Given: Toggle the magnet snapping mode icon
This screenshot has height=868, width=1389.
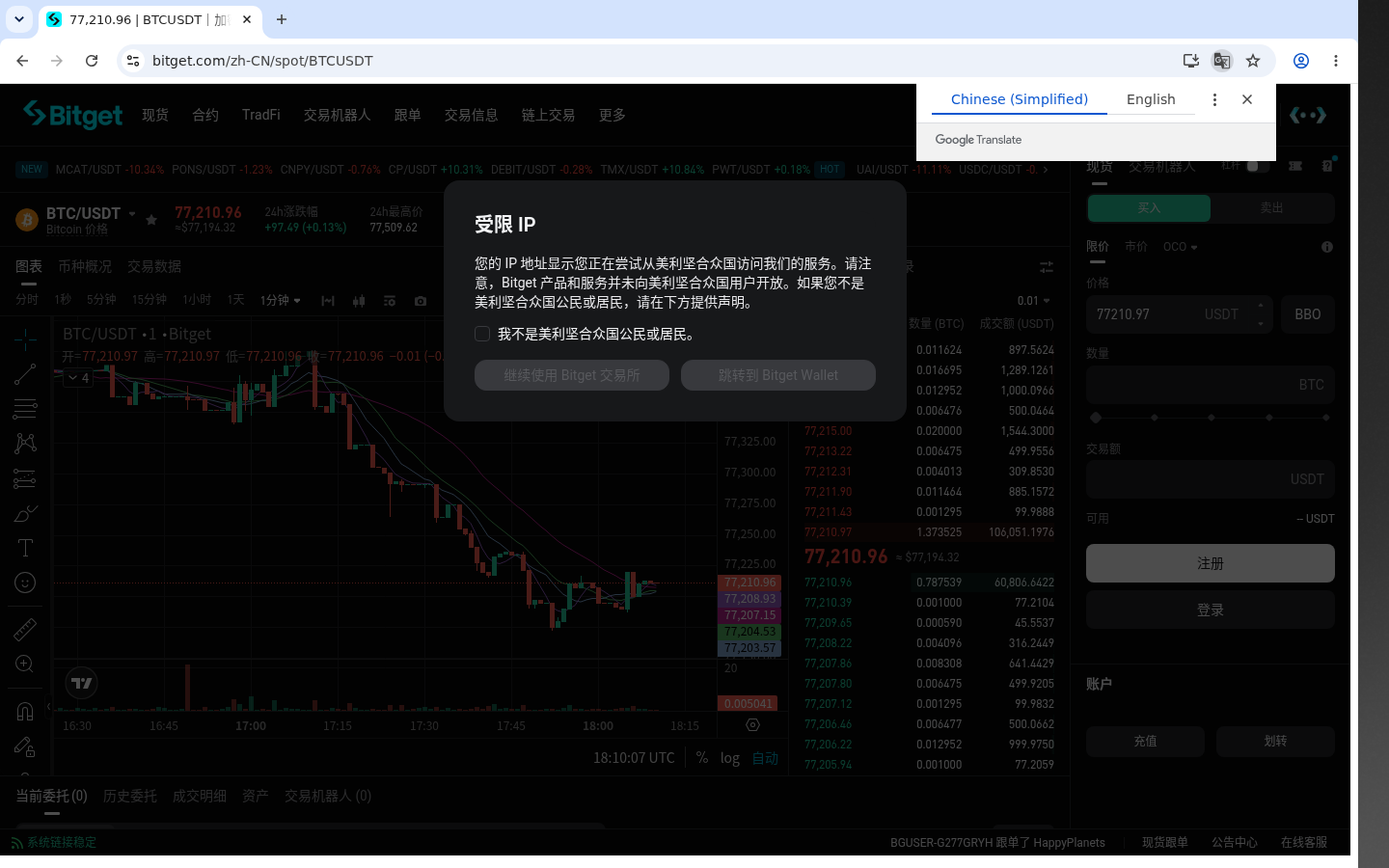Looking at the screenshot, I should pos(25,712).
